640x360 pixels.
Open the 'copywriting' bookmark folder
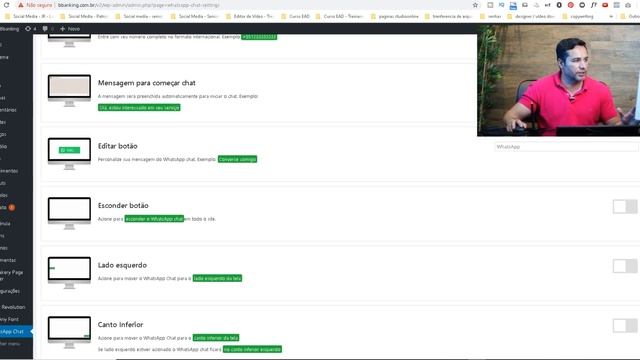tap(578, 16)
